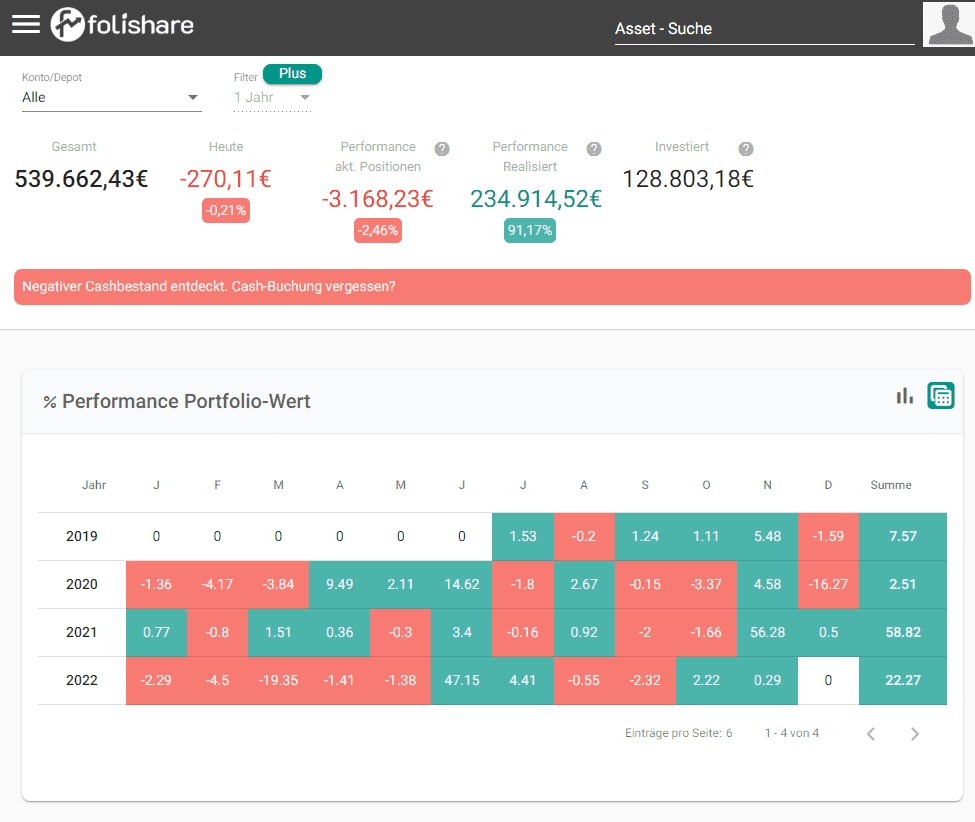The image size is (975, 822).
Task: Open the 1 Jahr filter dropdown
Action: pyautogui.click(x=272, y=98)
